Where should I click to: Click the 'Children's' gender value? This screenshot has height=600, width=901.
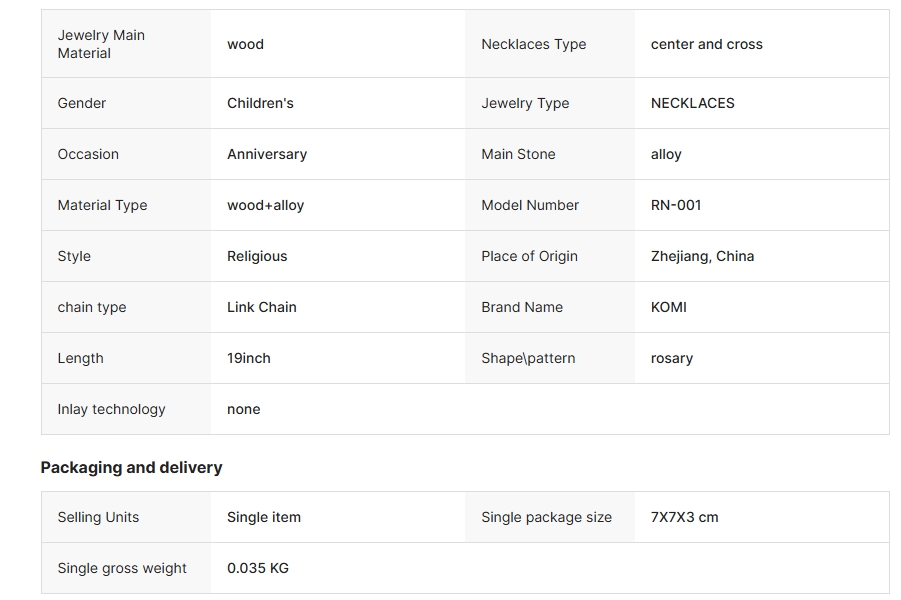click(260, 103)
